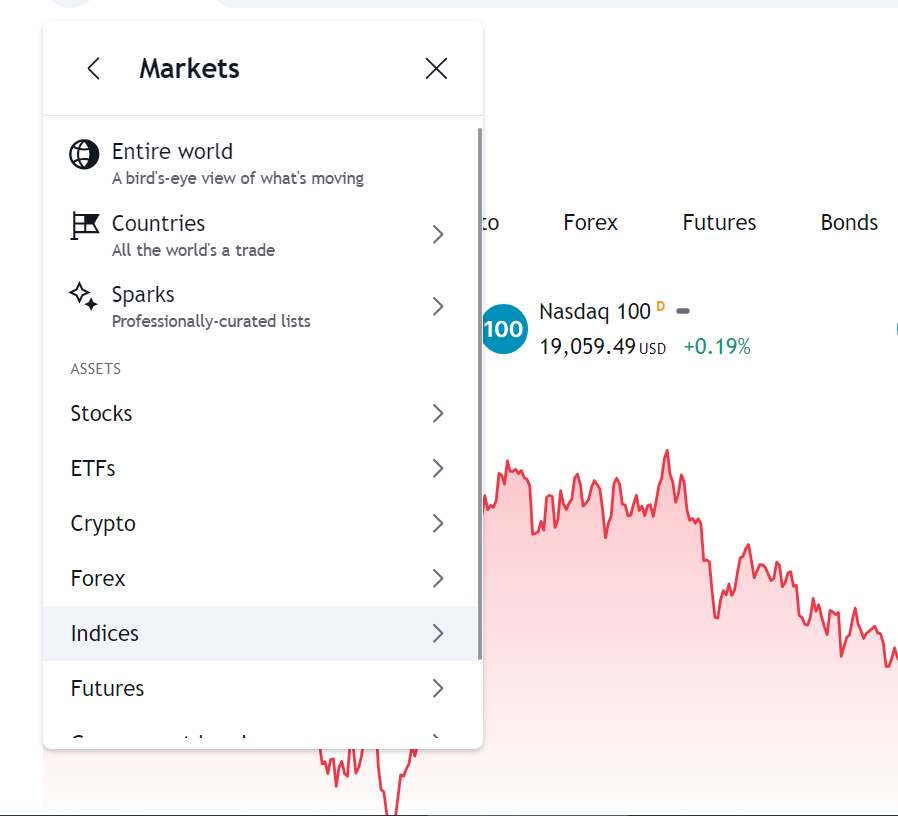Click the Countries flag icon
This screenshot has width=898, height=816.
tap(84, 226)
